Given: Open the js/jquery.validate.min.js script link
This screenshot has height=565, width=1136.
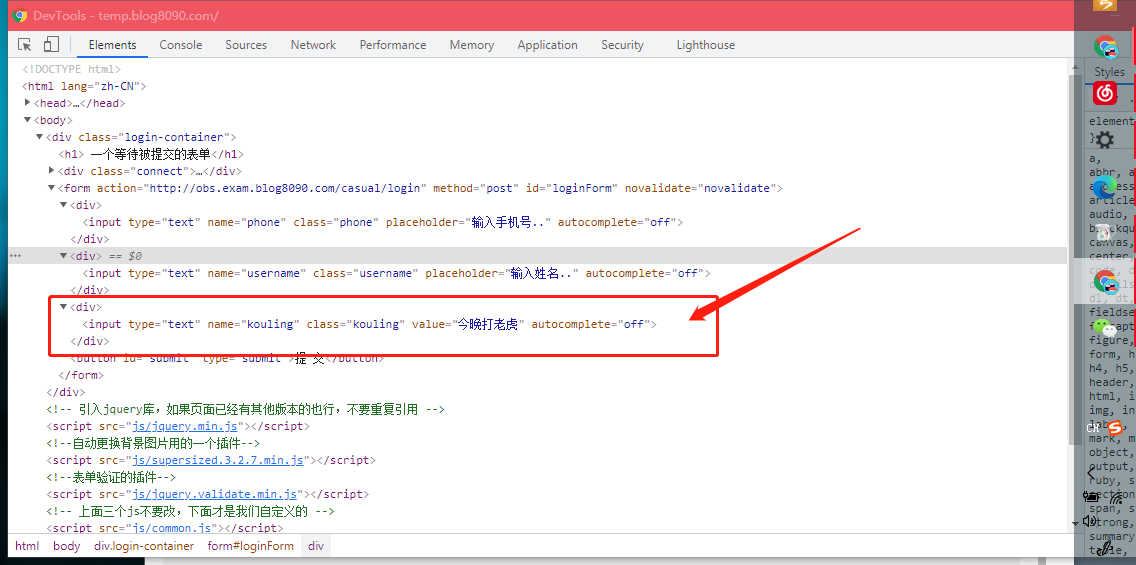Looking at the screenshot, I should [x=214, y=495].
